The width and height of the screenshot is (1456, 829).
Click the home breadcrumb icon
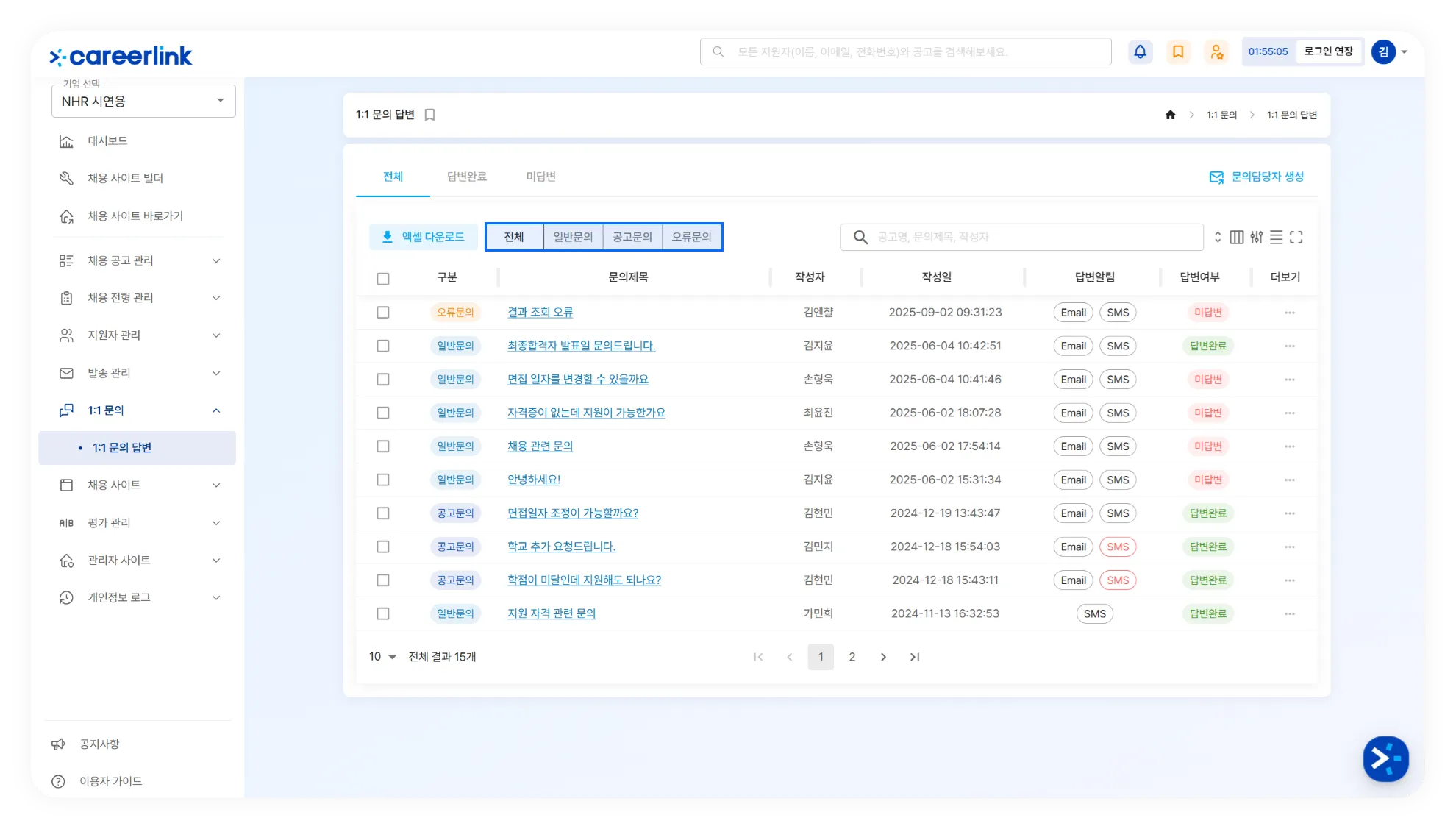[x=1171, y=115]
